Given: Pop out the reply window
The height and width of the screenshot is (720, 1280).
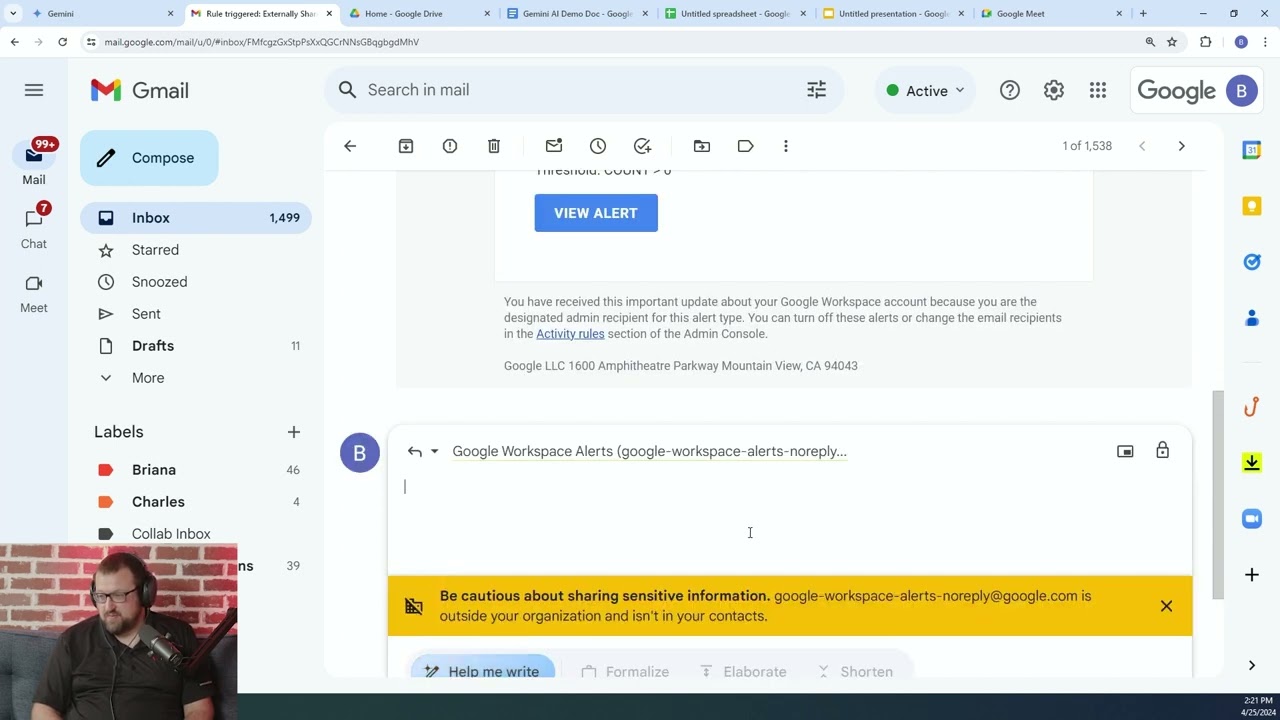Looking at the screenshot, I should [1125, 451].
